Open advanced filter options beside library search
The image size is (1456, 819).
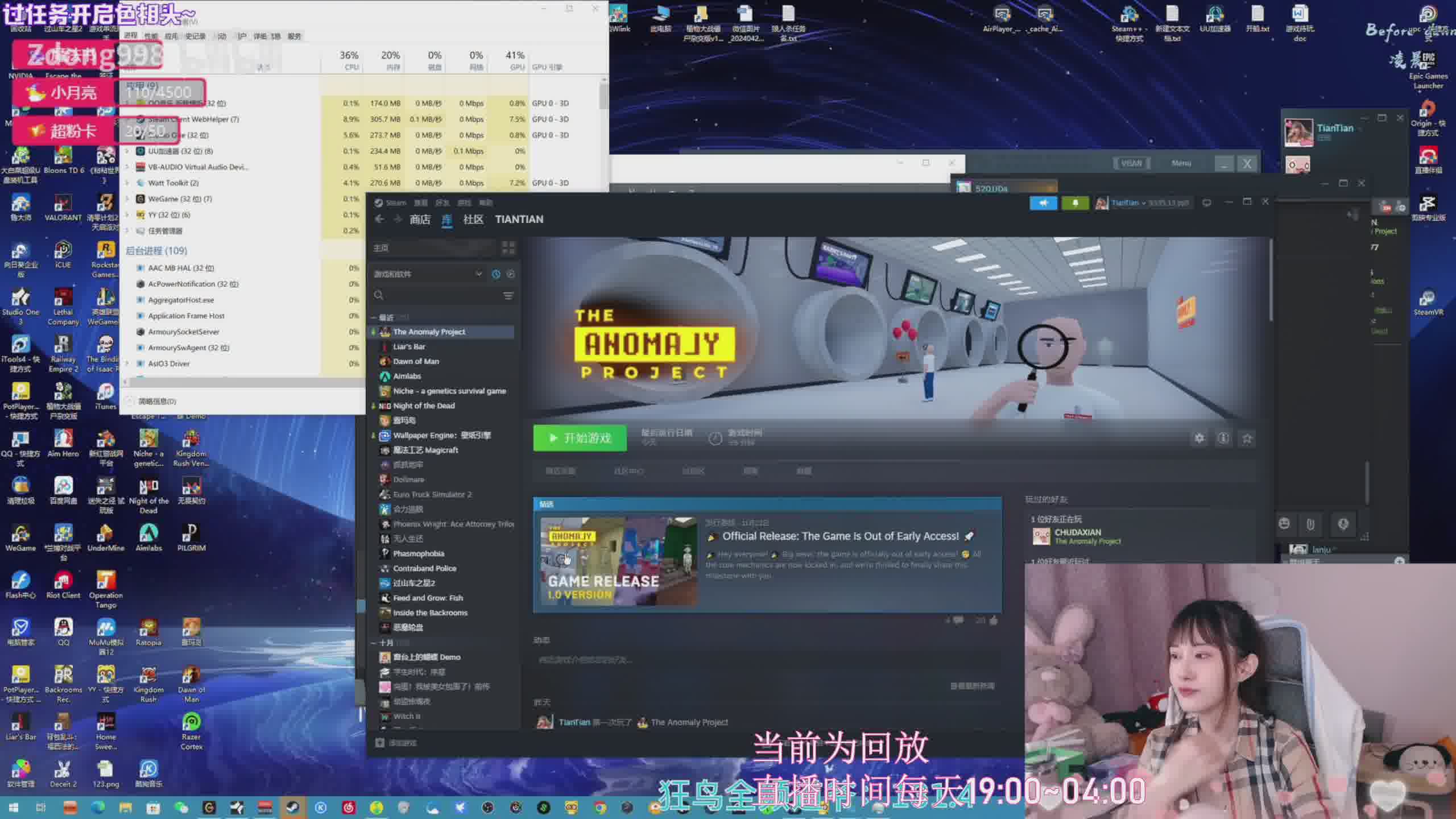(x=508, y=296)
